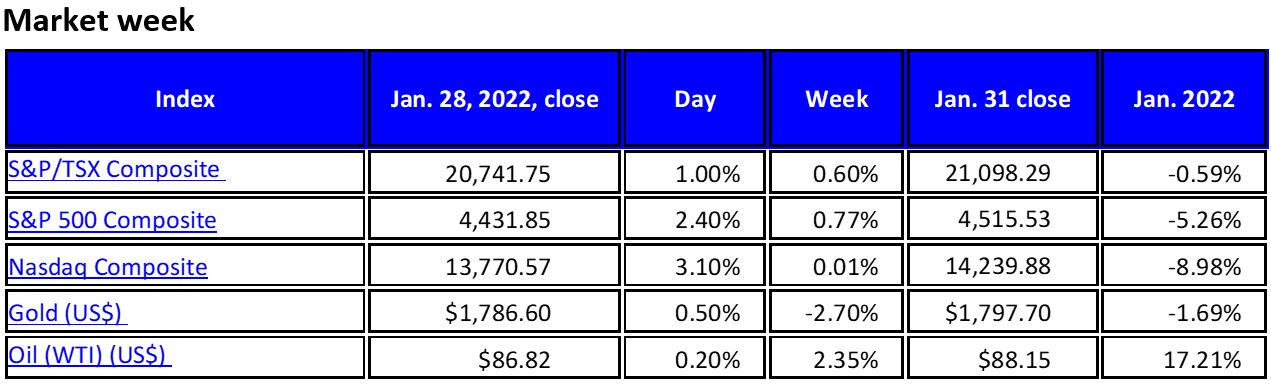The image size is (1271, 384).
Task: Open the S&P 500 Composite link
Action: click(x=112, y=219)
